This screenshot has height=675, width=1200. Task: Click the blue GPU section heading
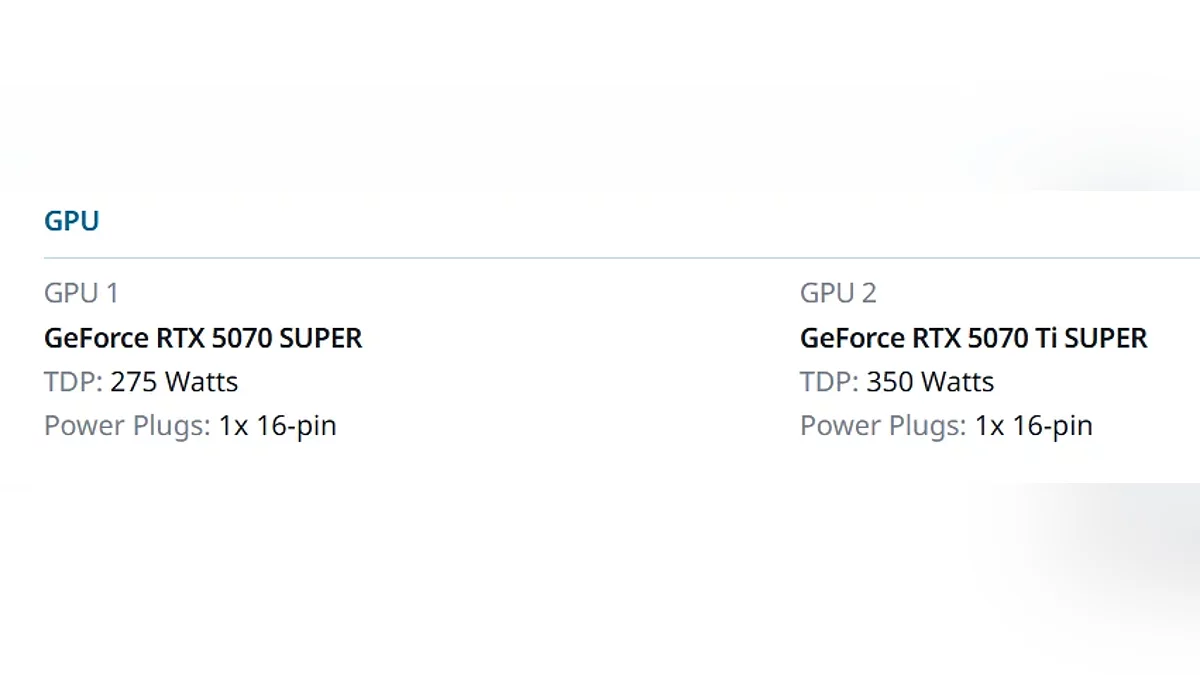point(71,221)
